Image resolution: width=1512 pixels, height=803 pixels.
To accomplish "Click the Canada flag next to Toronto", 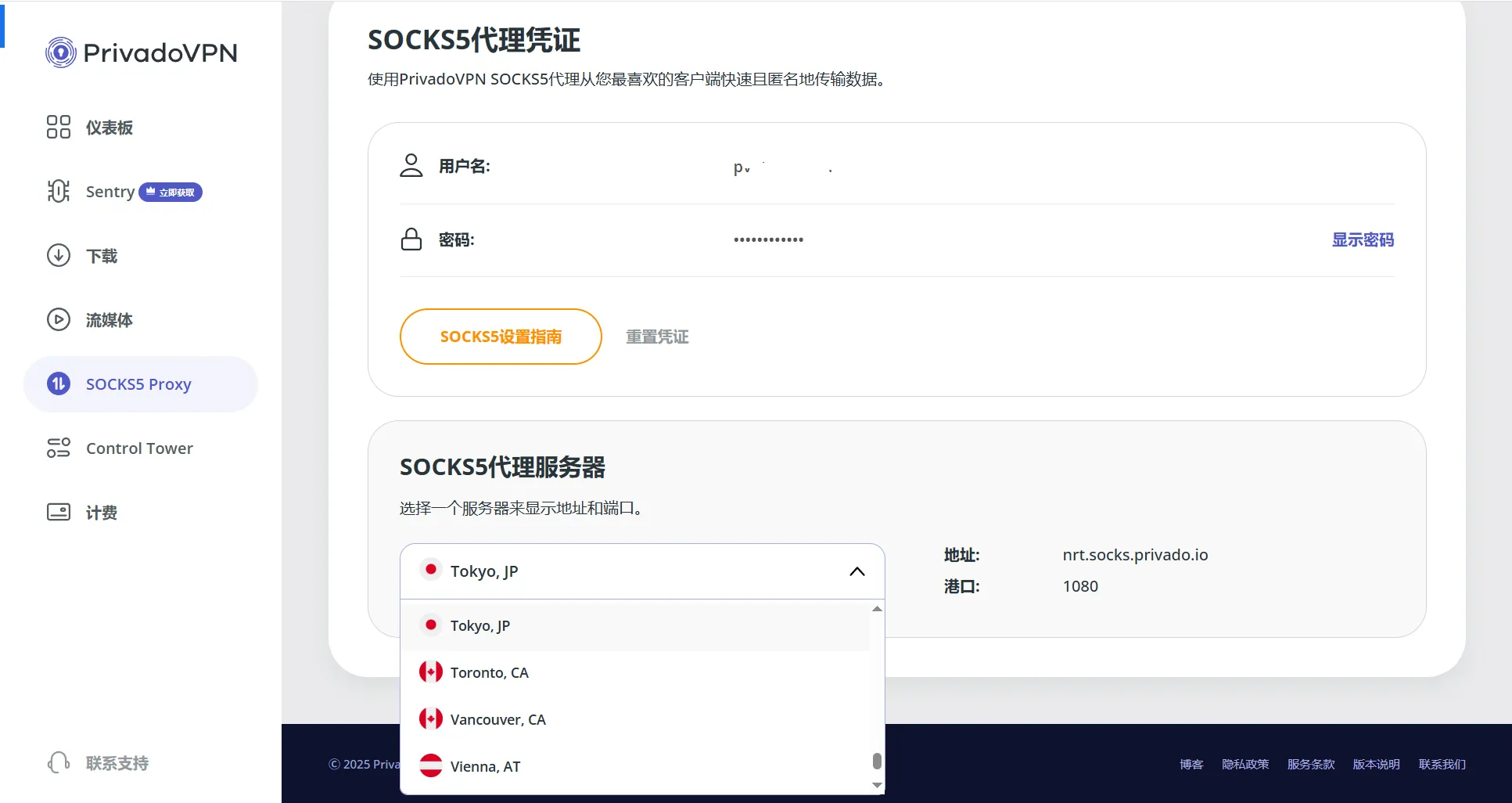I will [x=431, y=672].
